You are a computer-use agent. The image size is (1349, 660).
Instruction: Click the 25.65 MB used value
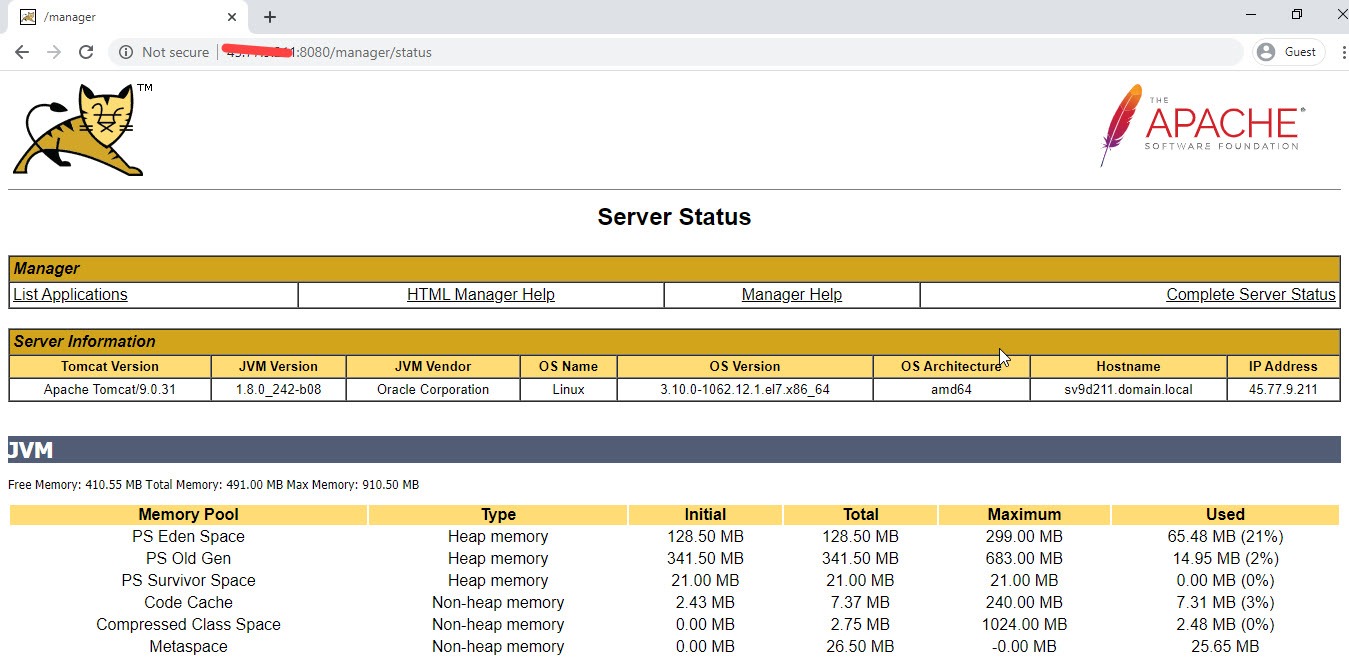pos(1225,647)
